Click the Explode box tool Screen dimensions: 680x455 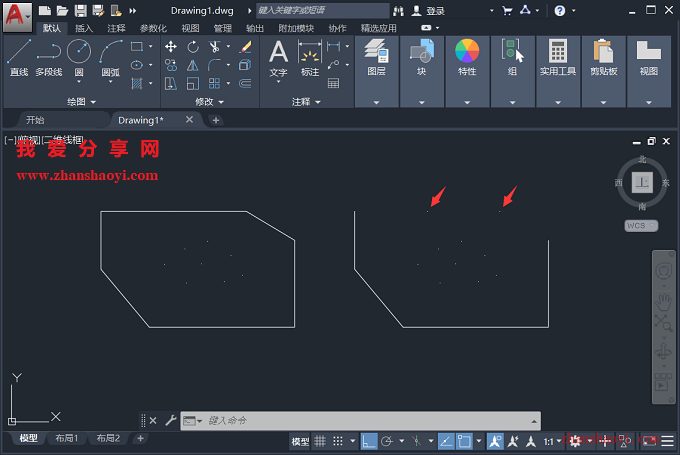coord(245,65)
